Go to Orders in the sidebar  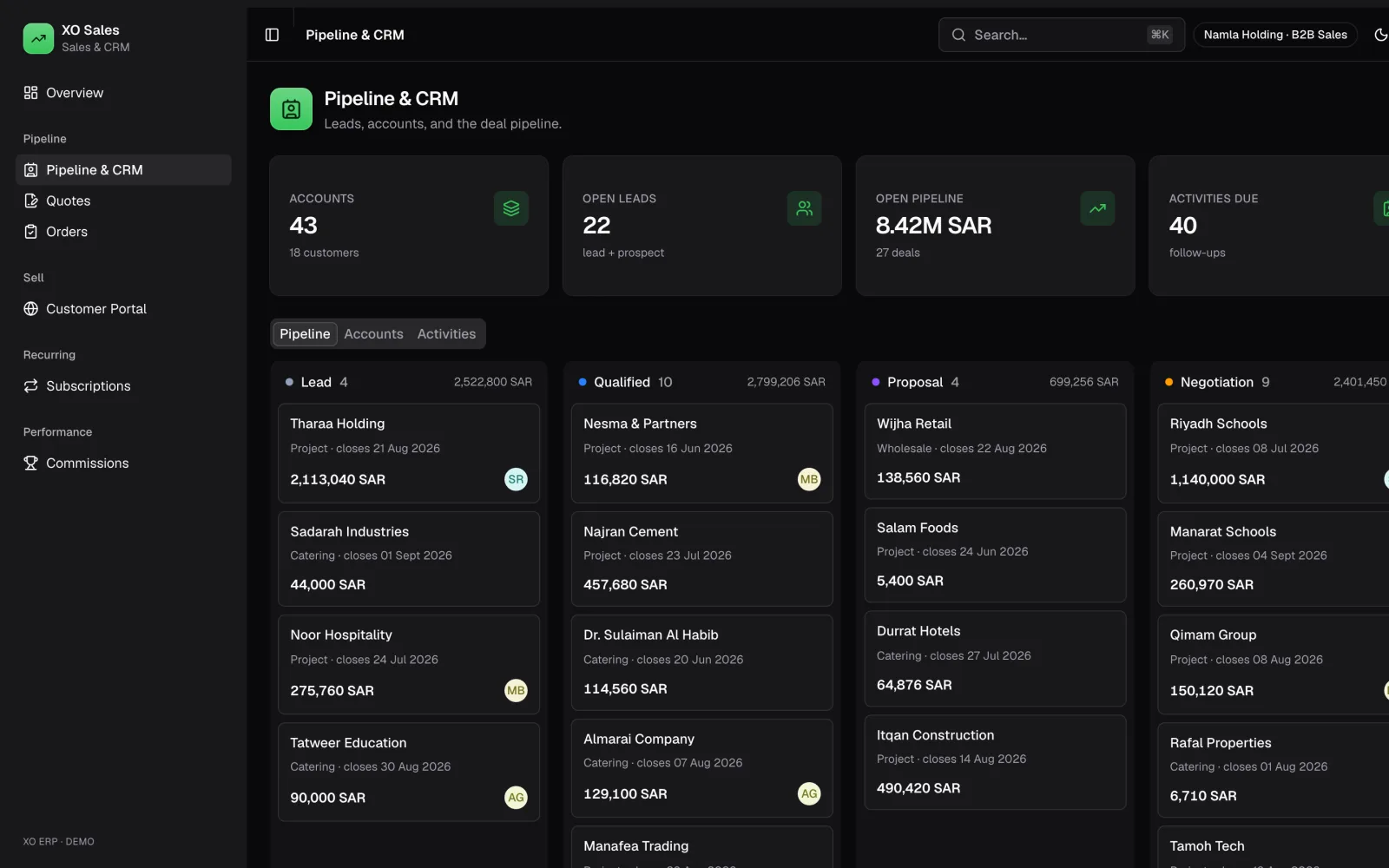tap(123, 232)
